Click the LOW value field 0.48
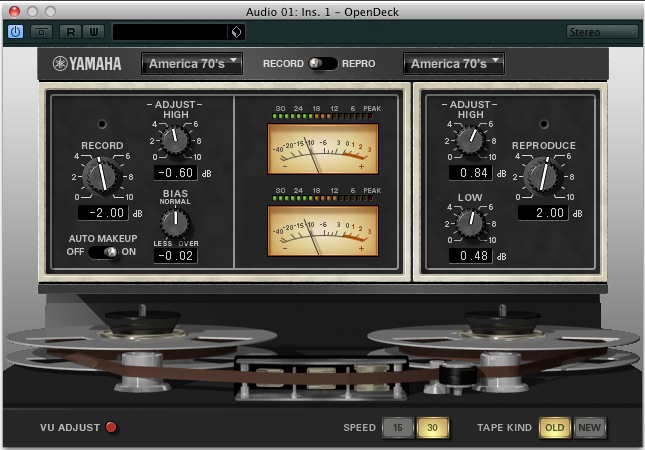This screenshot has width=645, height=450. point(471,255)
